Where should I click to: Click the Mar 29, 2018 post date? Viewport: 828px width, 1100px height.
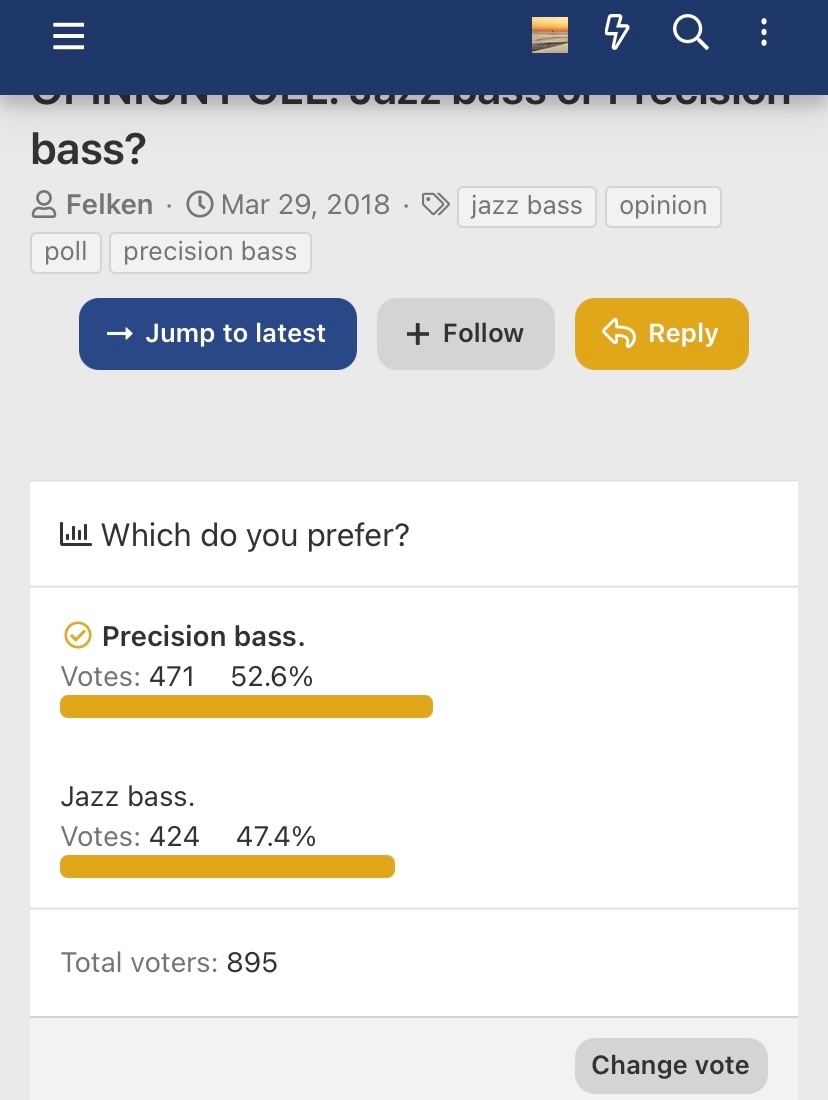click(x=305, y=205)
